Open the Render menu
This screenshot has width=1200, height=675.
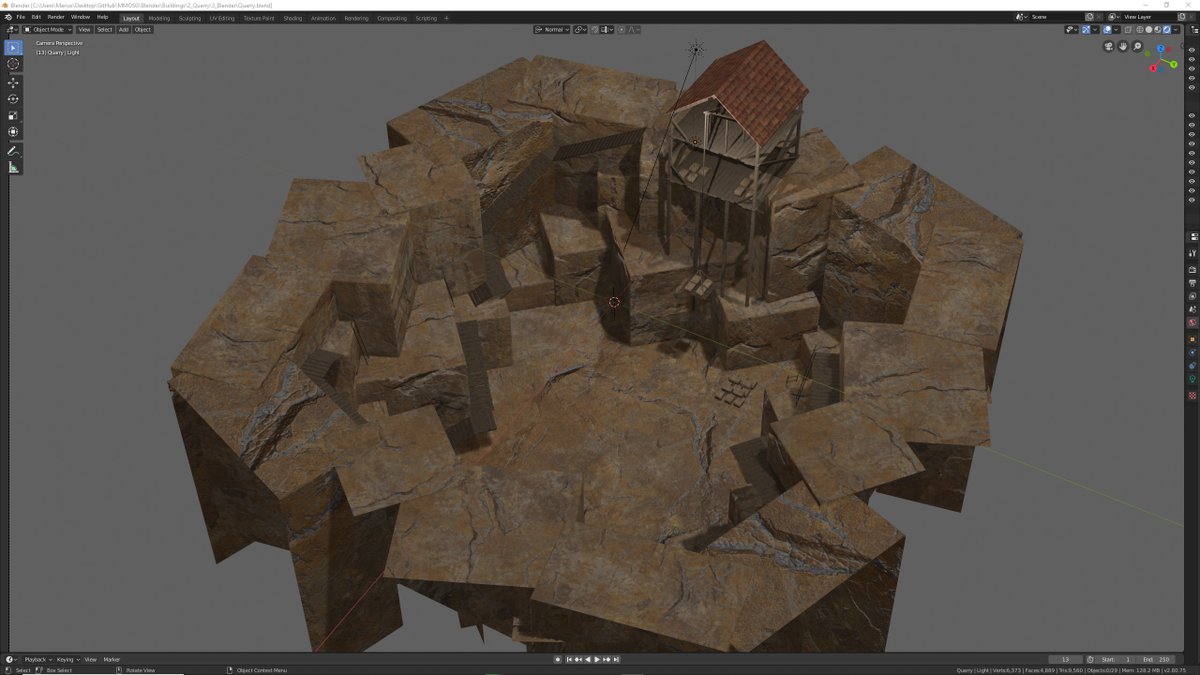(x=56, y=17)
